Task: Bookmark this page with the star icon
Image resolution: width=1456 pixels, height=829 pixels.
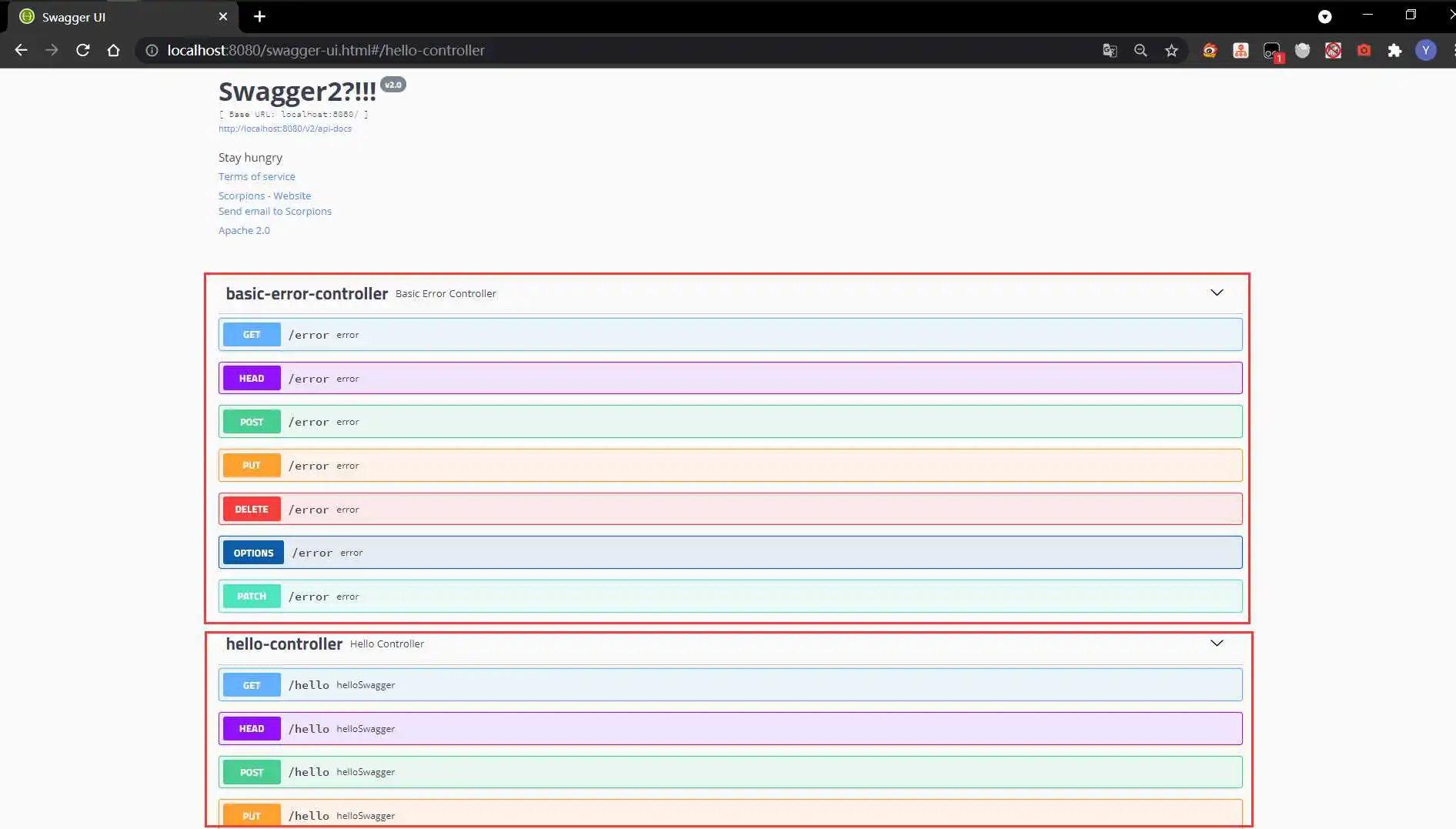Action: coord(1171,51)
